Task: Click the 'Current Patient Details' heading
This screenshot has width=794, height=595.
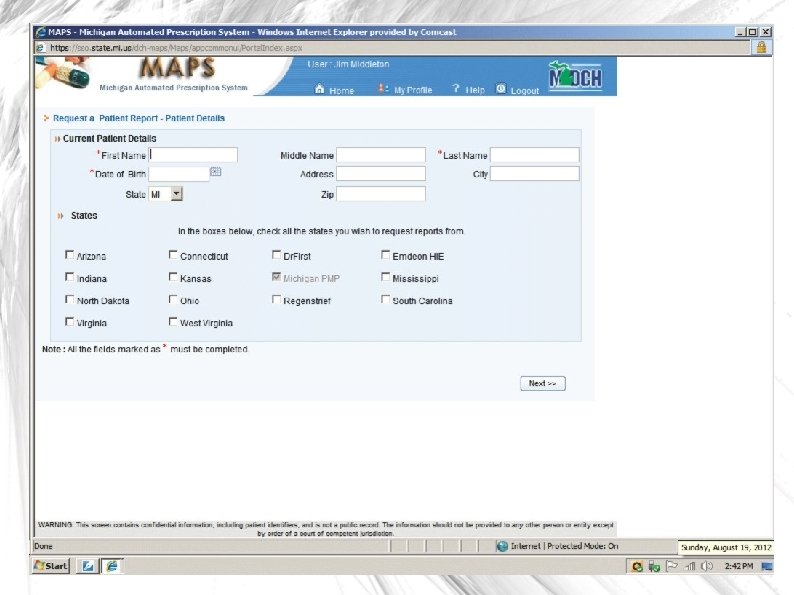Action: point(109,138)
